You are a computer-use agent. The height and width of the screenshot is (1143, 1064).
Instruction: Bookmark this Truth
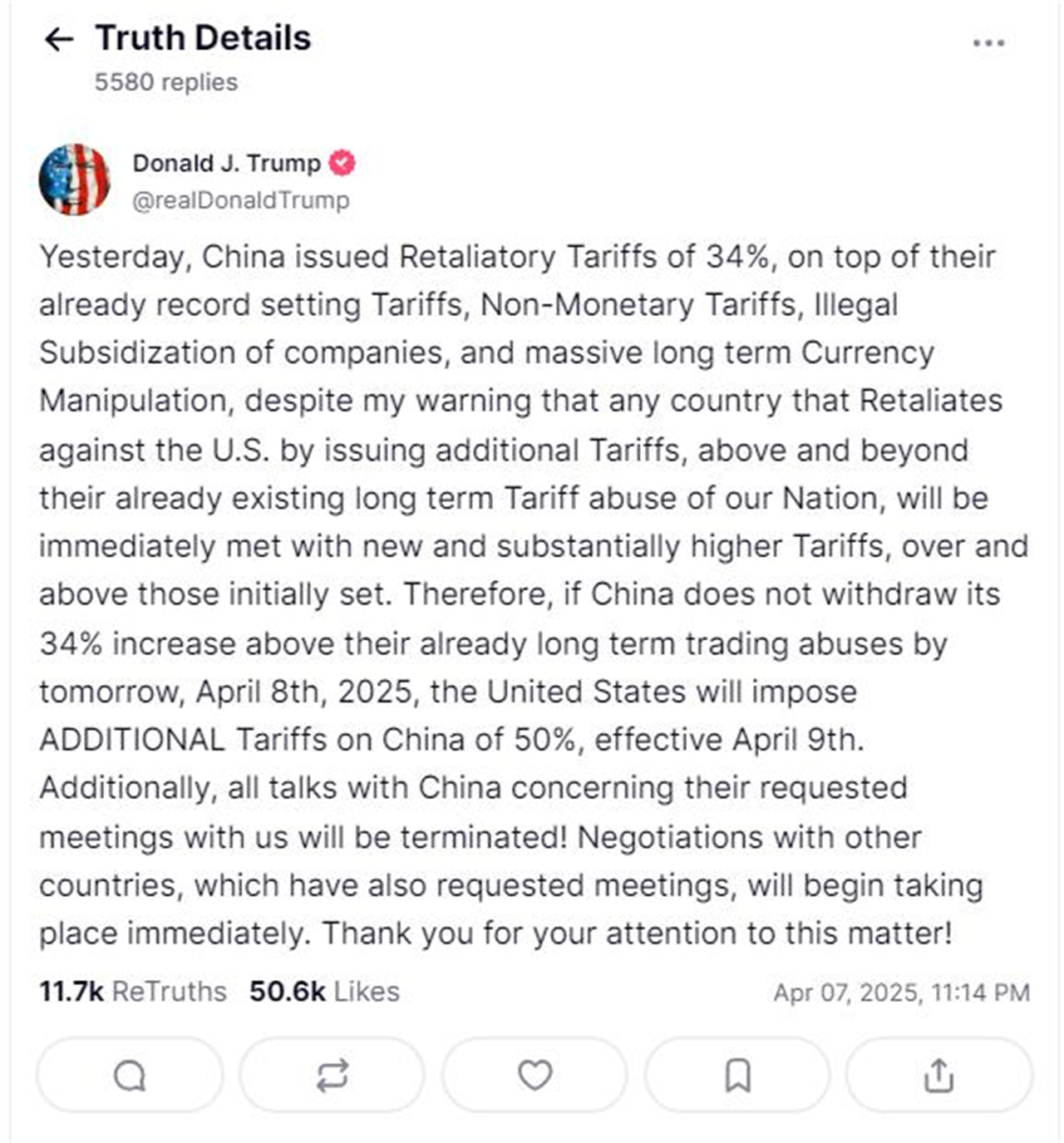coord(737,1076)
